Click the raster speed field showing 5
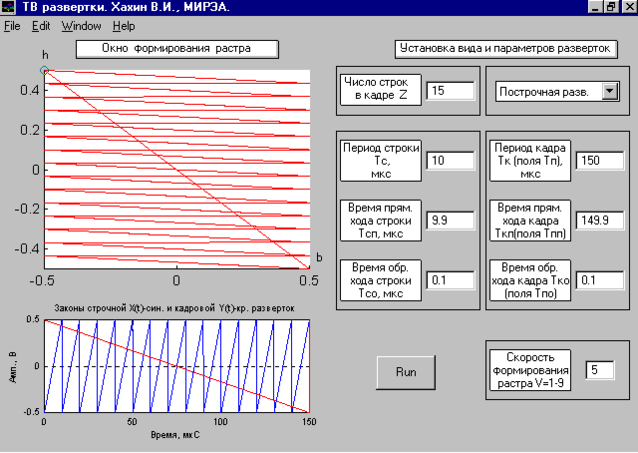This screenshot has height=453, width=638. pyautogui.click(x=600, y=370)
